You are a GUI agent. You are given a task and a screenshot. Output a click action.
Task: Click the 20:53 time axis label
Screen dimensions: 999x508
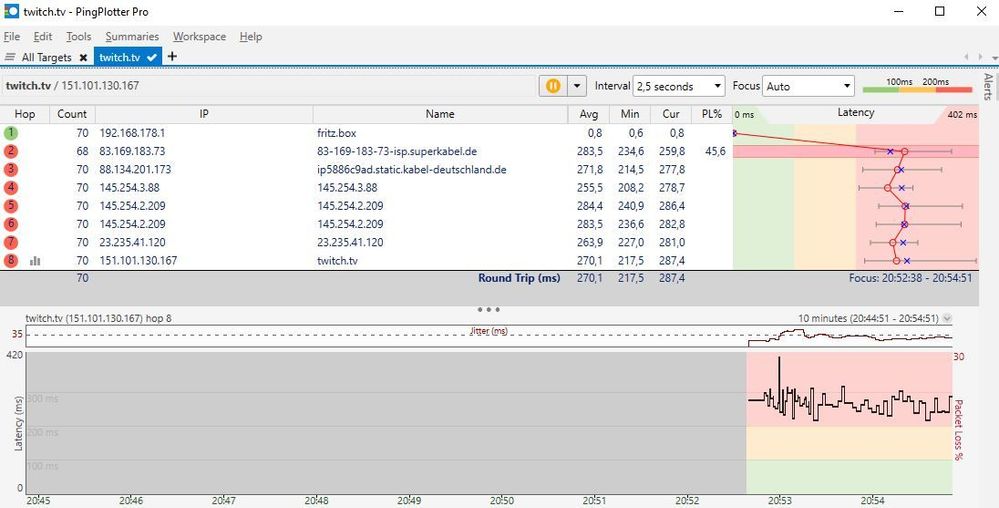point(780,501)
